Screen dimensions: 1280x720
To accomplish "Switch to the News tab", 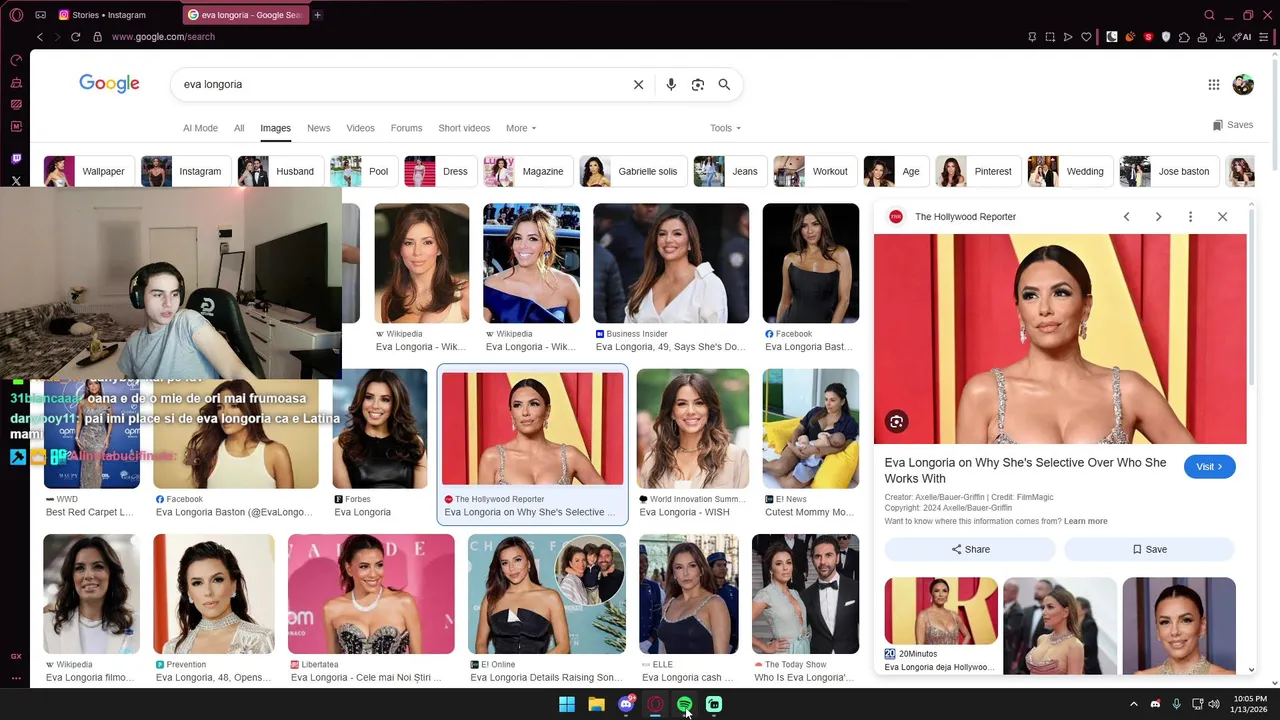I will click(x=318, y=128).
